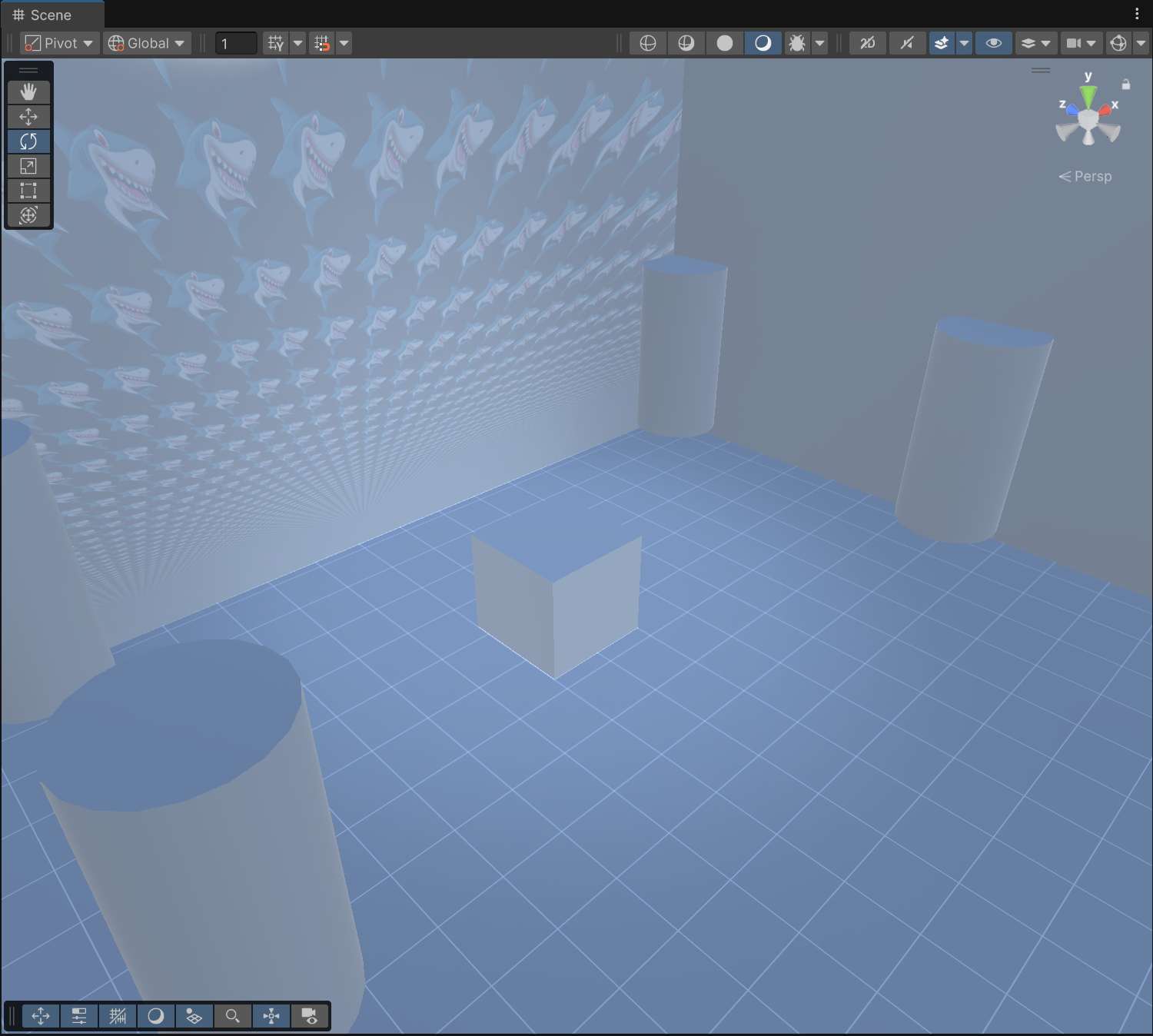Image resolution: width=1153 pixels, height=1036 pixels.
Task: Click the center cube of the orientation gizmo
Action: click(1088, 121)
